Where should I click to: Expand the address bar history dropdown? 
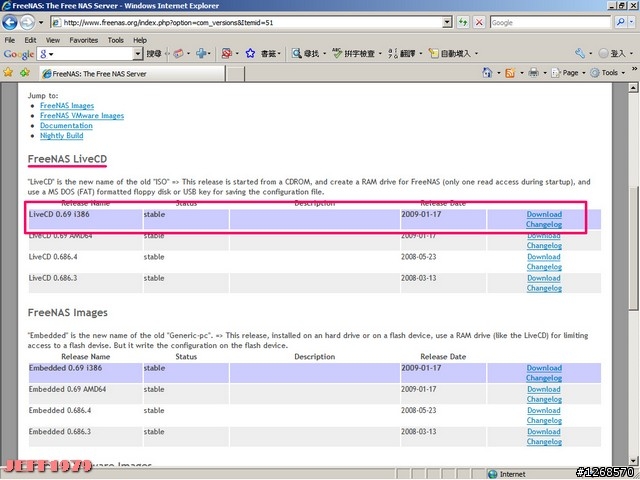point(447,22)
